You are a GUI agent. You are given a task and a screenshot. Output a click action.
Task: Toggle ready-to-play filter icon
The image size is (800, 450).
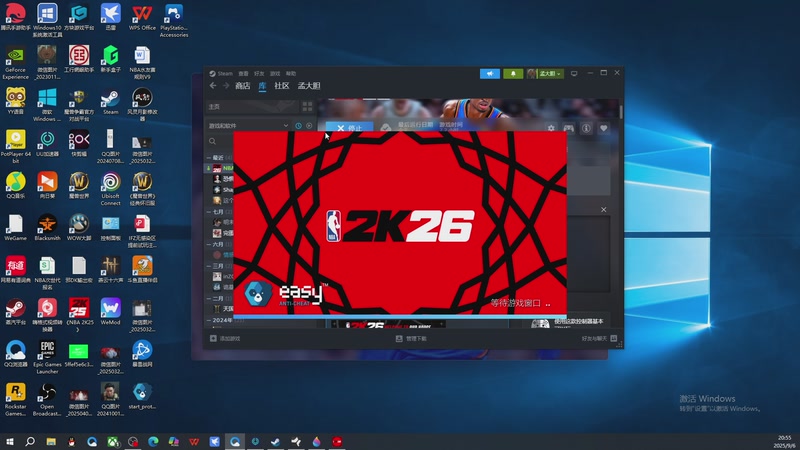(x=309, y=126)
